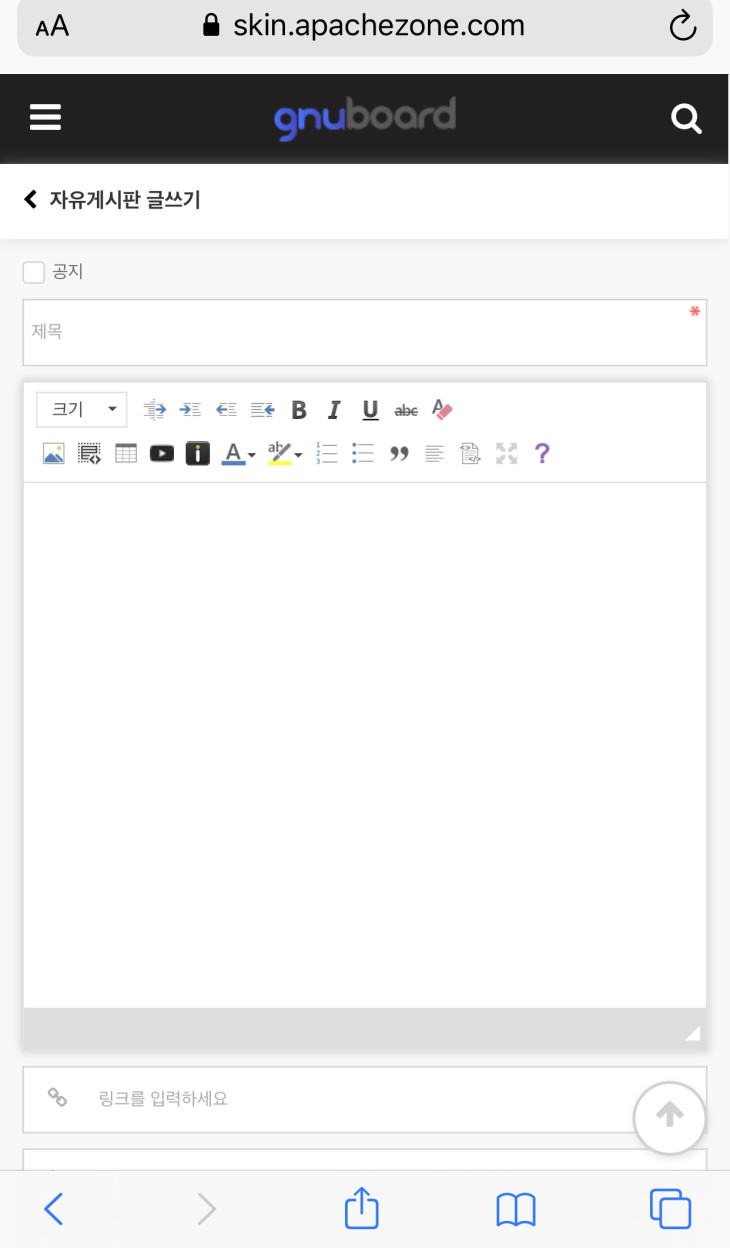
Task: Expand the font color dropdown arrow
Action: click(x=252, y=456)
